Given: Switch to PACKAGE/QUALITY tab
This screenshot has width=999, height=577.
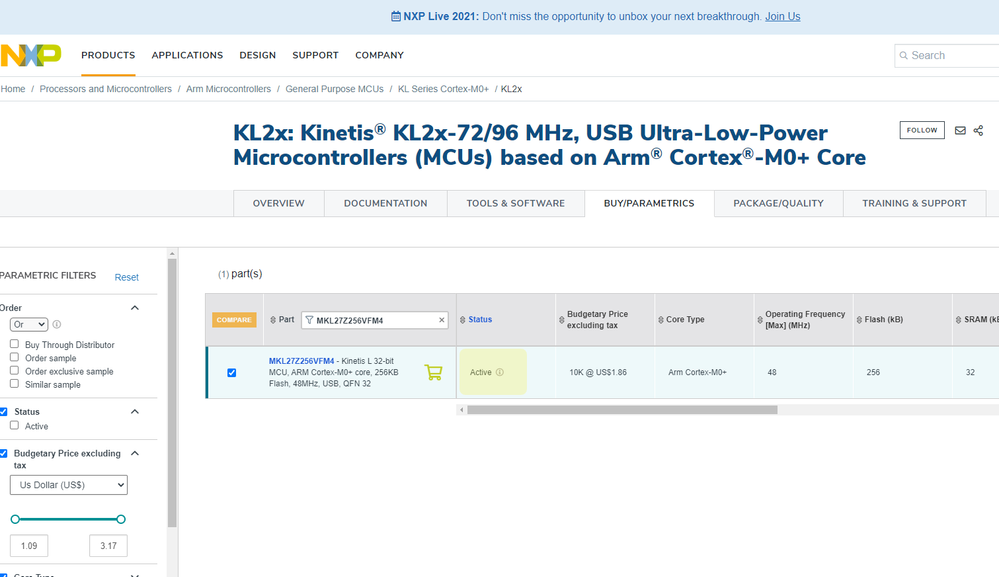Looking at the screenshot, I should [x=779, y=203].
